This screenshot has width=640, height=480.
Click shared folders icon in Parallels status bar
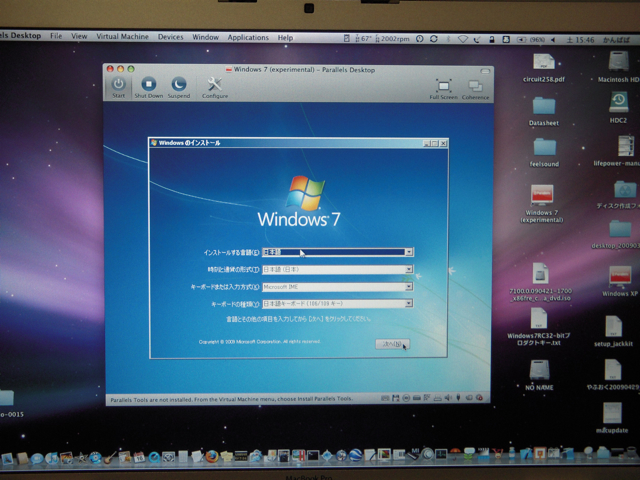pos(469,398)
